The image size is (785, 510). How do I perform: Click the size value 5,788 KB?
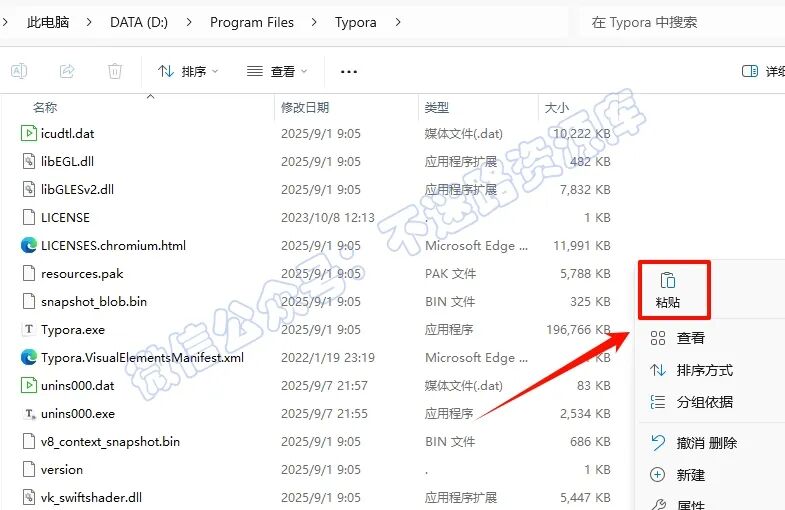pos(585,274)
